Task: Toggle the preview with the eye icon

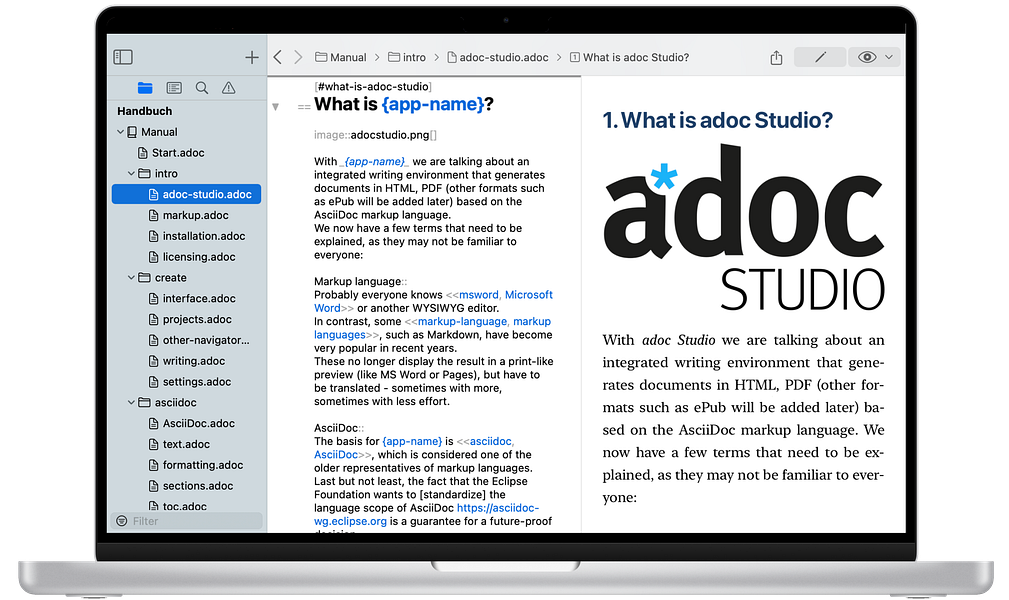Action: pos(866,57)
